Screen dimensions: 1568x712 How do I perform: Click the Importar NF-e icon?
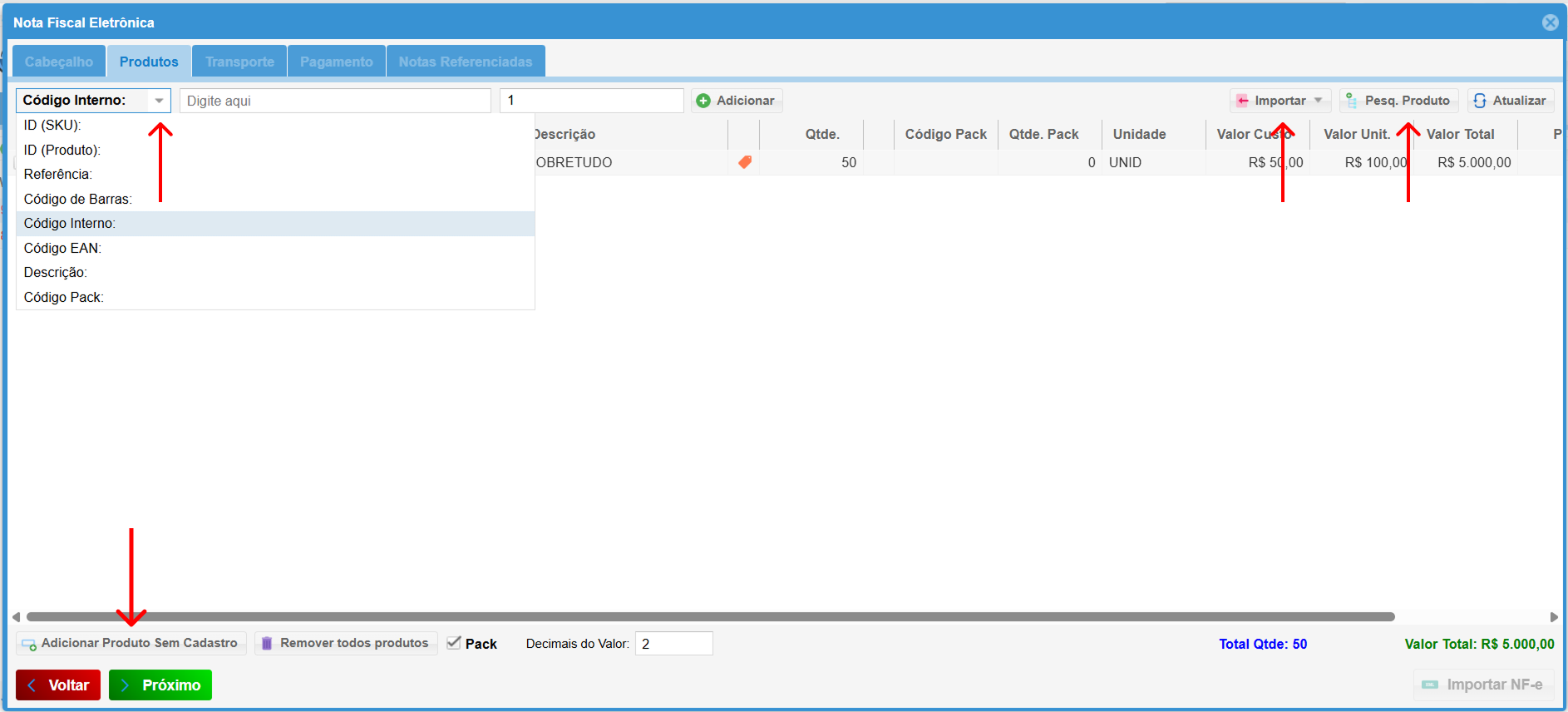(x=1430, y=685)
